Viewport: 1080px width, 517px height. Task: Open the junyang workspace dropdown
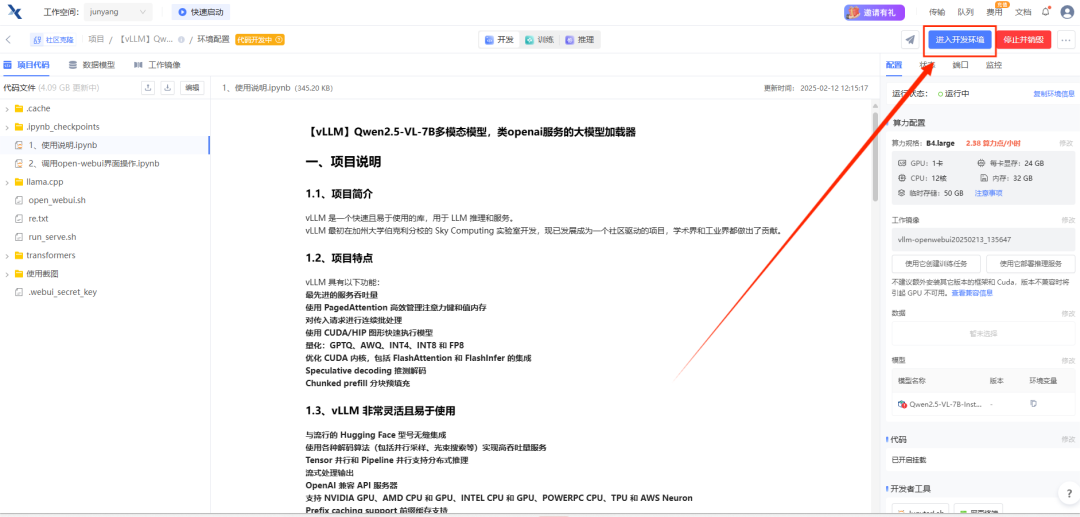tap(118, 12)
